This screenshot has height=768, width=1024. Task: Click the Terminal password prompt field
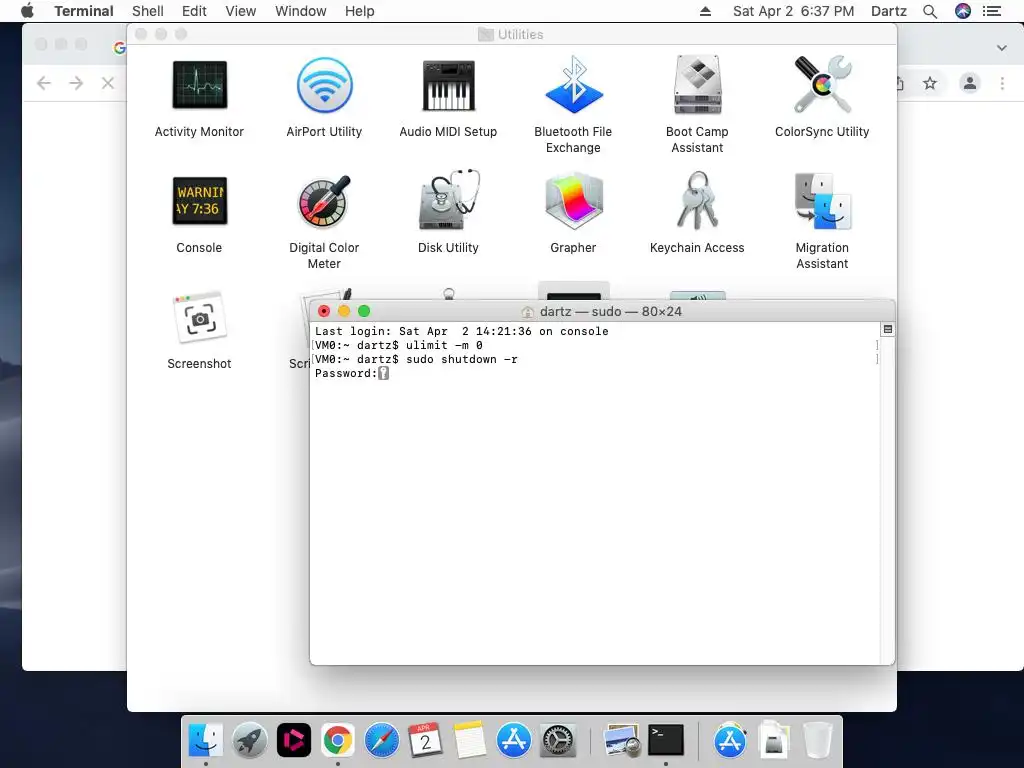tap(384, 373)
